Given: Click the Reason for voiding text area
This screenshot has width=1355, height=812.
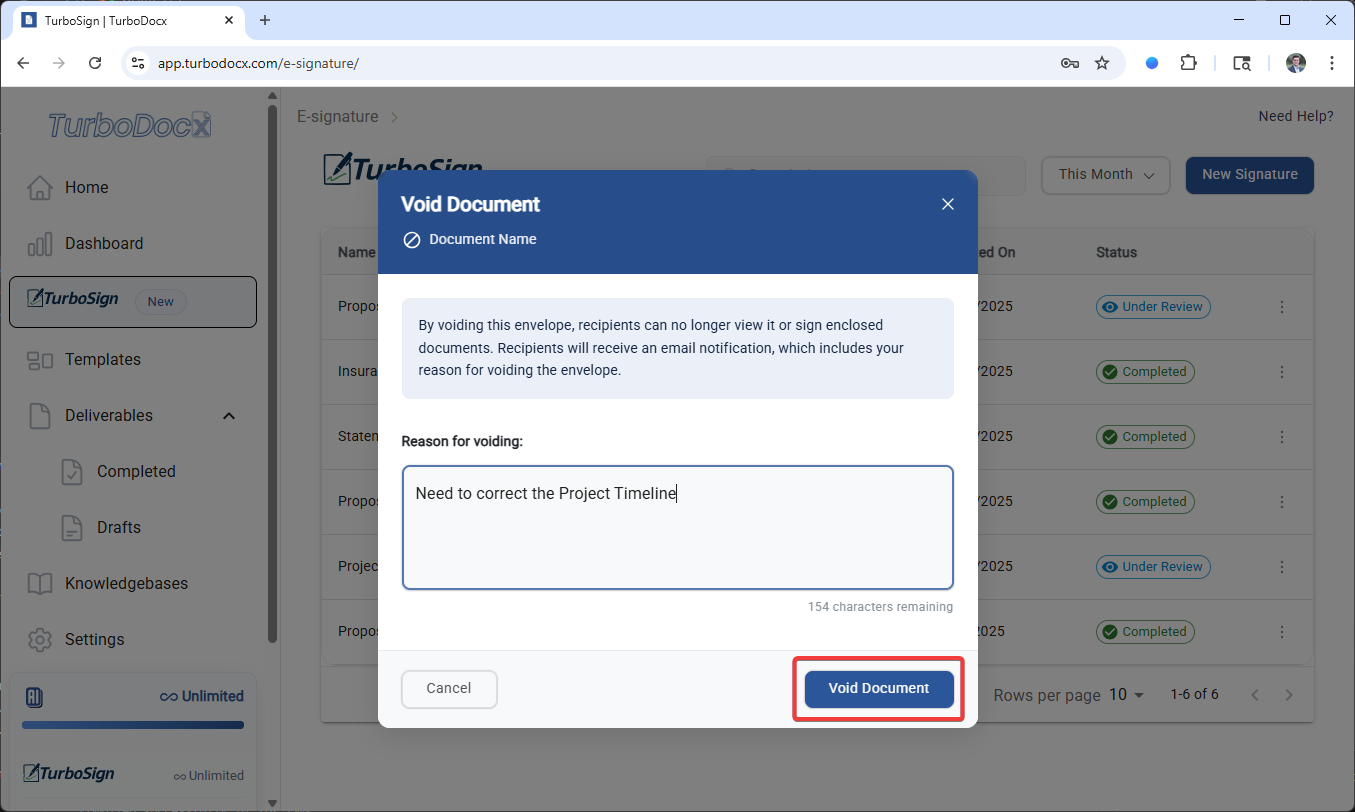Looking at the screenshot, I should (x=678, y=527).
